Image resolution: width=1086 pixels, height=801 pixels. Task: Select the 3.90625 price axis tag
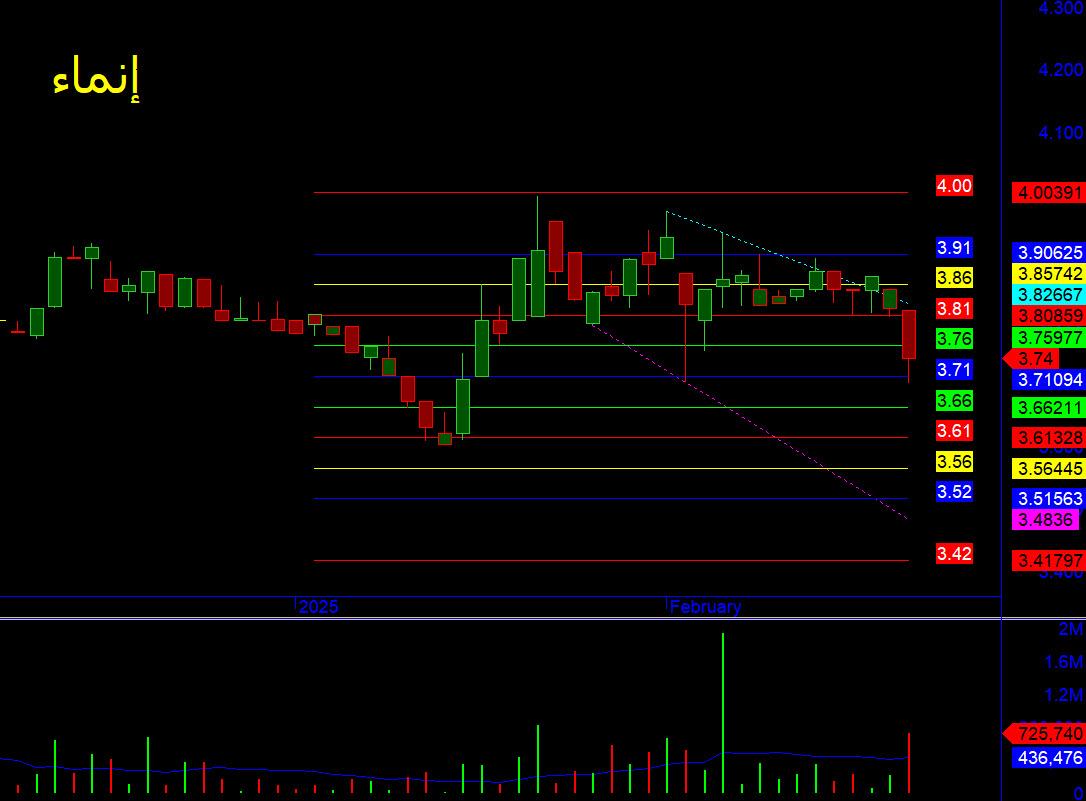tap(1049, 253)
